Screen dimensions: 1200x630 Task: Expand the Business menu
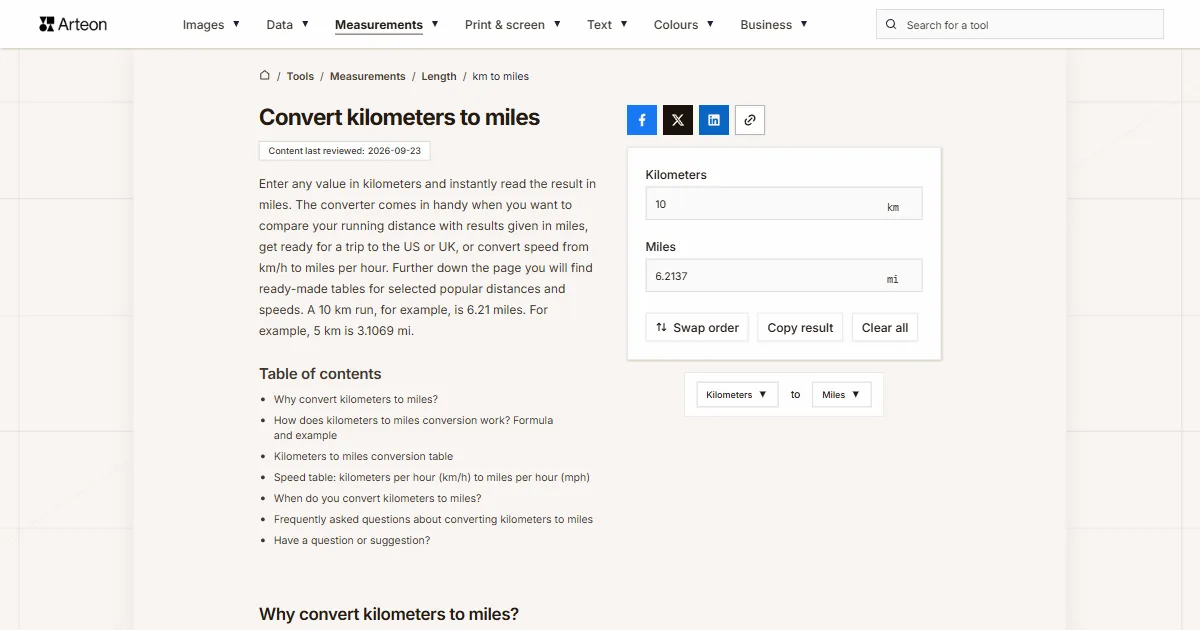tap(774, 25)
